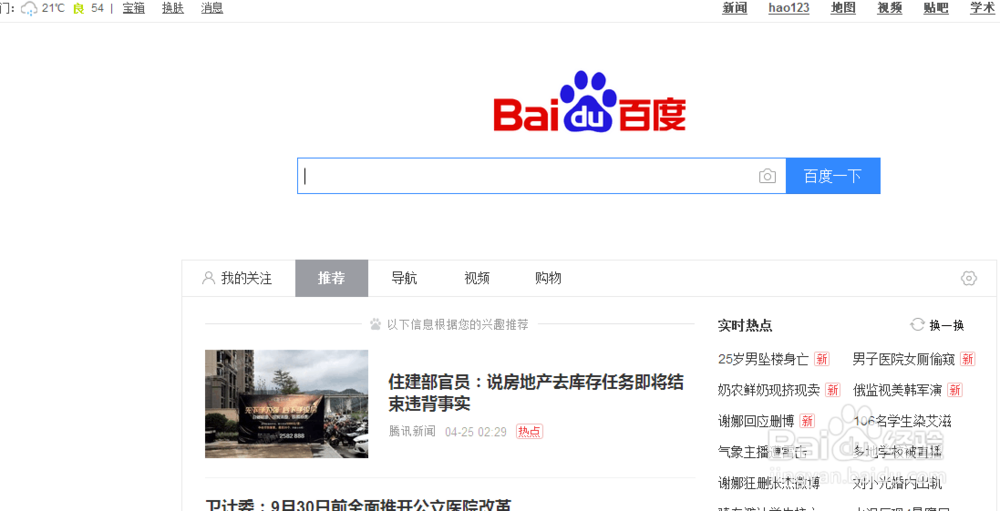Open hot topic 奶农鲜奶现挤现卖
The height and width of the screenshot is (511, 1000).
768,390
